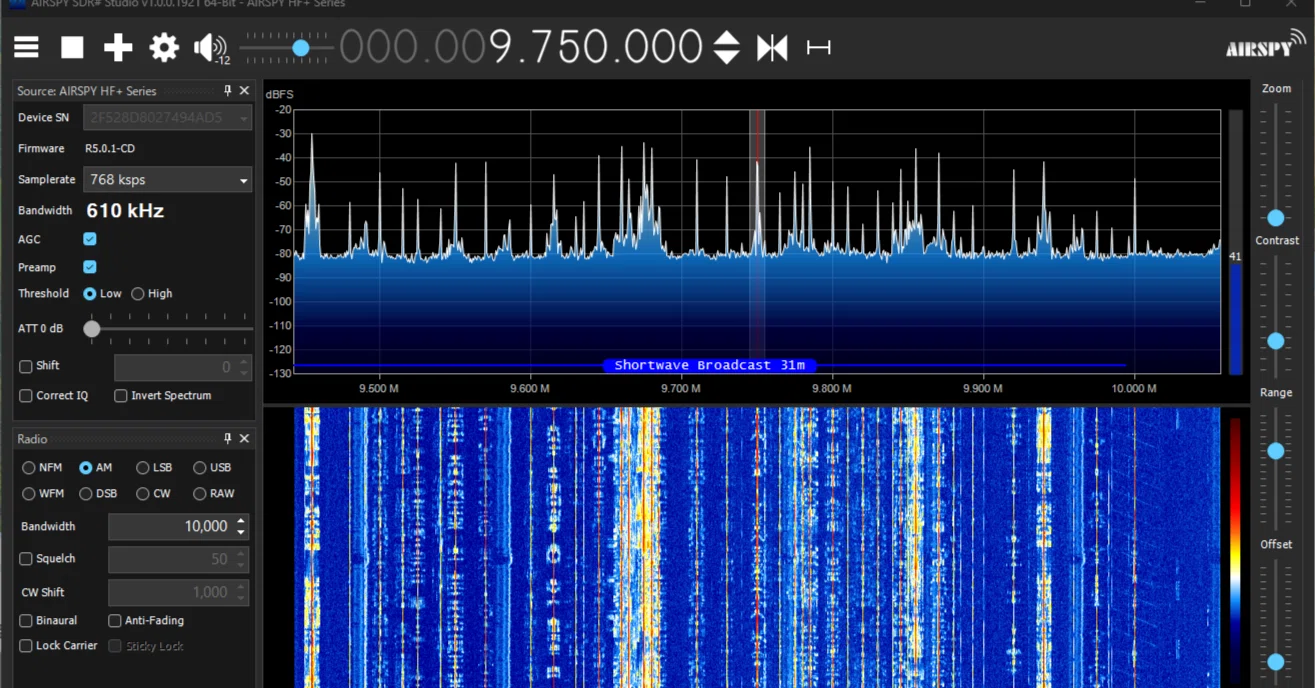Image resolution: width=1315 pixels, height=688 pixels.
Task: Enable the Lock Carrier checkbox
Action: coord(26,646)
